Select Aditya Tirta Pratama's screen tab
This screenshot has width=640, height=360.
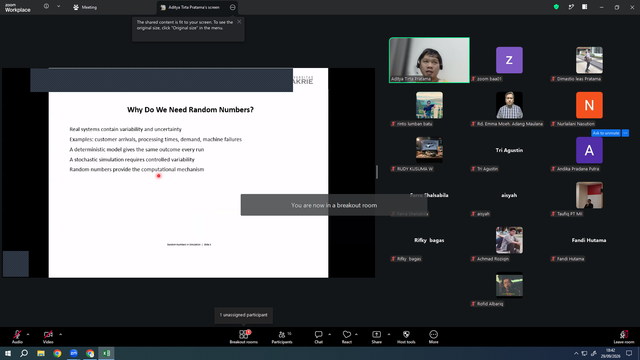[193, 7]
